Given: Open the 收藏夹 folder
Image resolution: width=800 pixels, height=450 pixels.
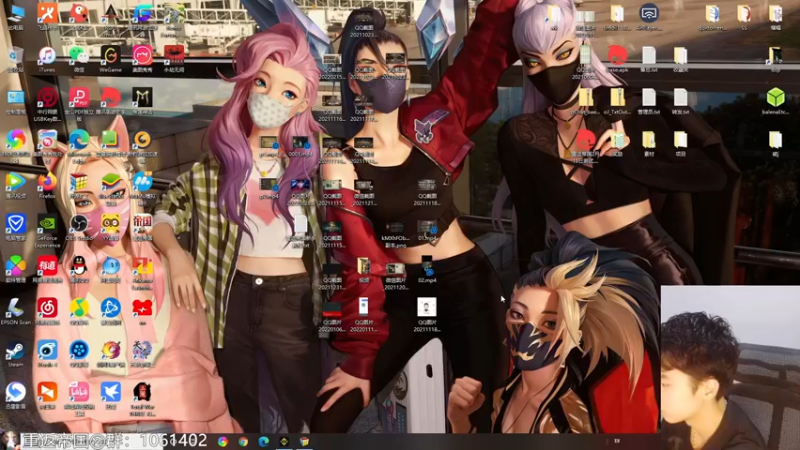Looking at the screenshot, I should click(x=680, y=58).
